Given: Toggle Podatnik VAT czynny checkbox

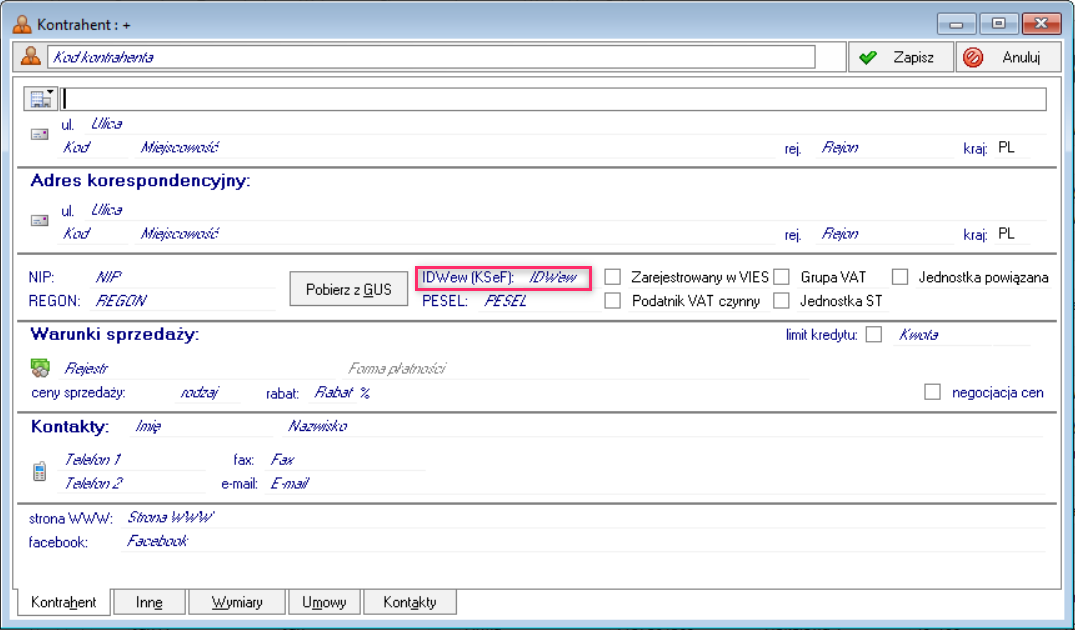Looking at the screenshot, I should [613, 300].
